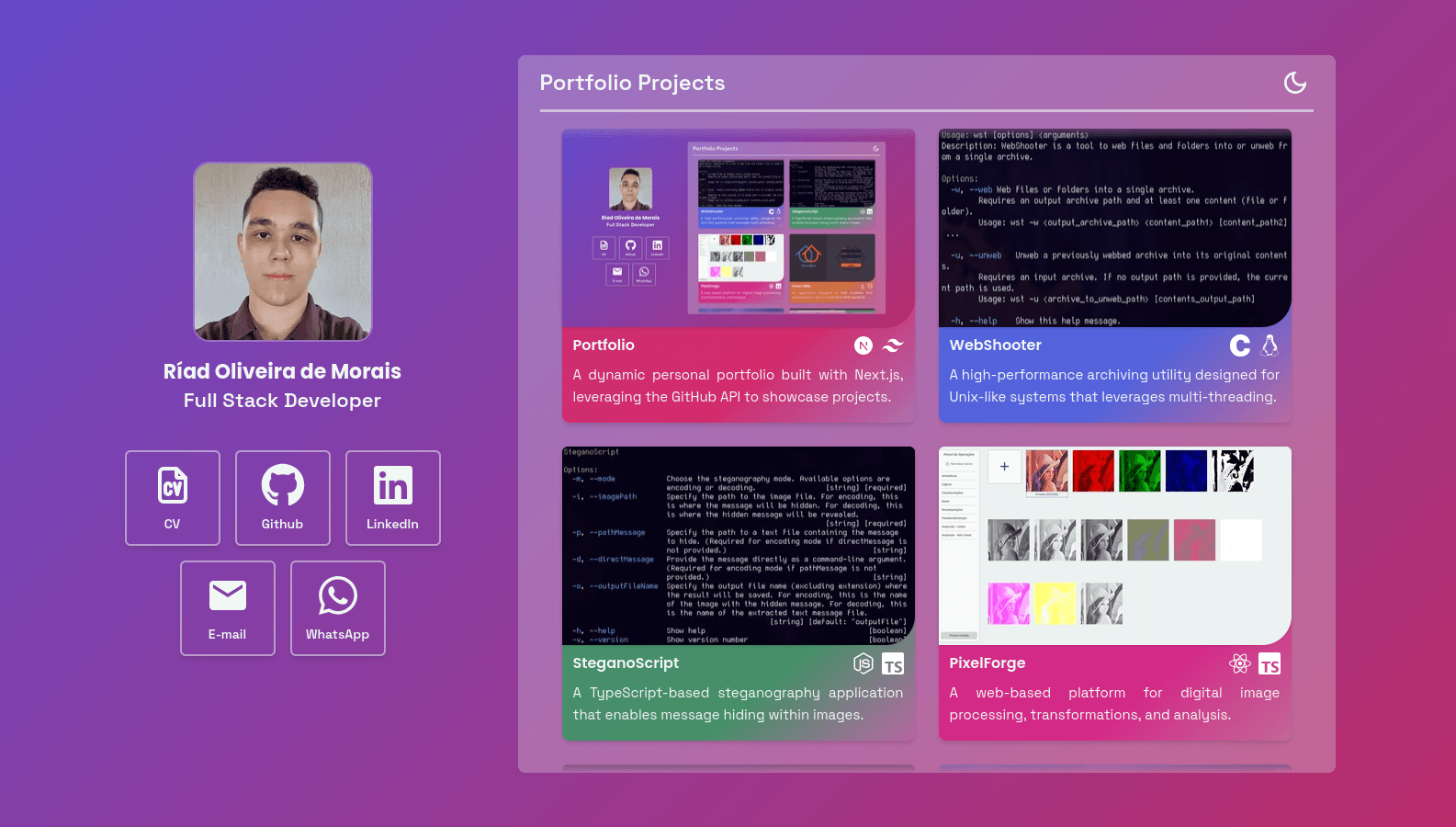This screenshot has width=1456, height=827.
Task: Click the 'Full Stack Developer' subtitle
Action: click(x=283, y=401)
